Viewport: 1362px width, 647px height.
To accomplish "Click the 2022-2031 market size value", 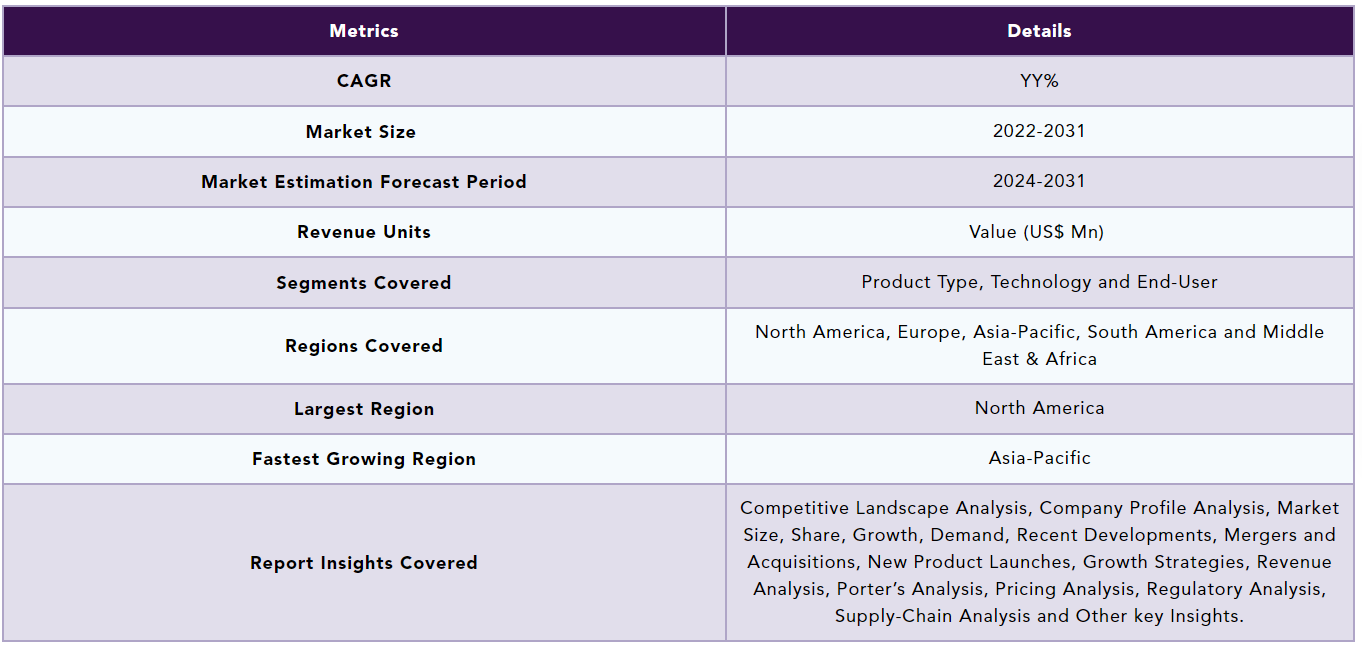I will tap(1039, 131).
